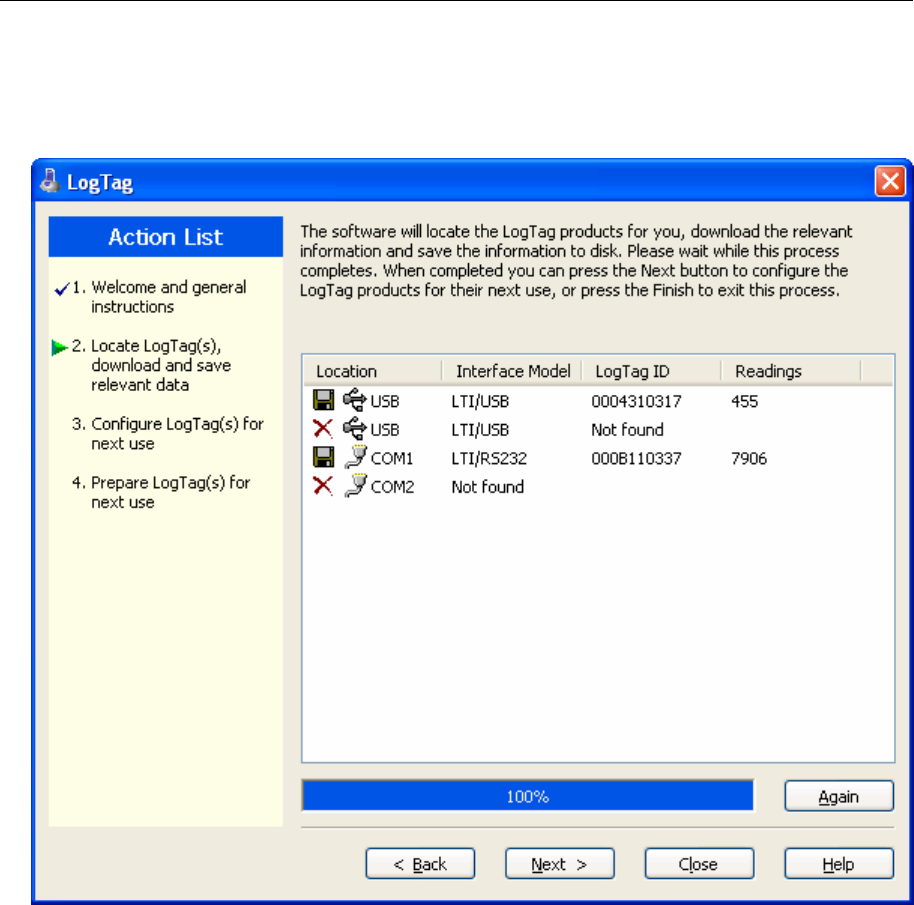
Task: Click the USB connector icon in the Not found LTI/USB row
Action: (x=354, y=428)
